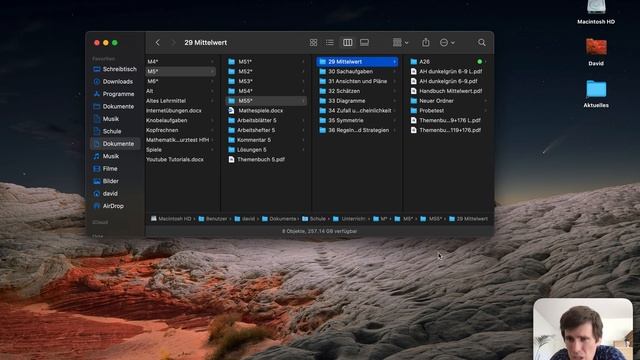Expand the Neuer Ordner folder chevron
The image size is (640, 360).
[485, 101]
